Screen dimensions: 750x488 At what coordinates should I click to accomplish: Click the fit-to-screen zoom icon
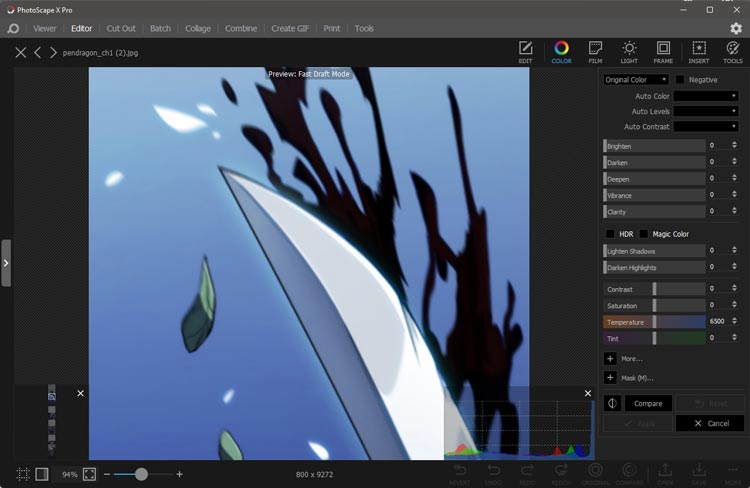pyautogui.click(x=89, y=474)
